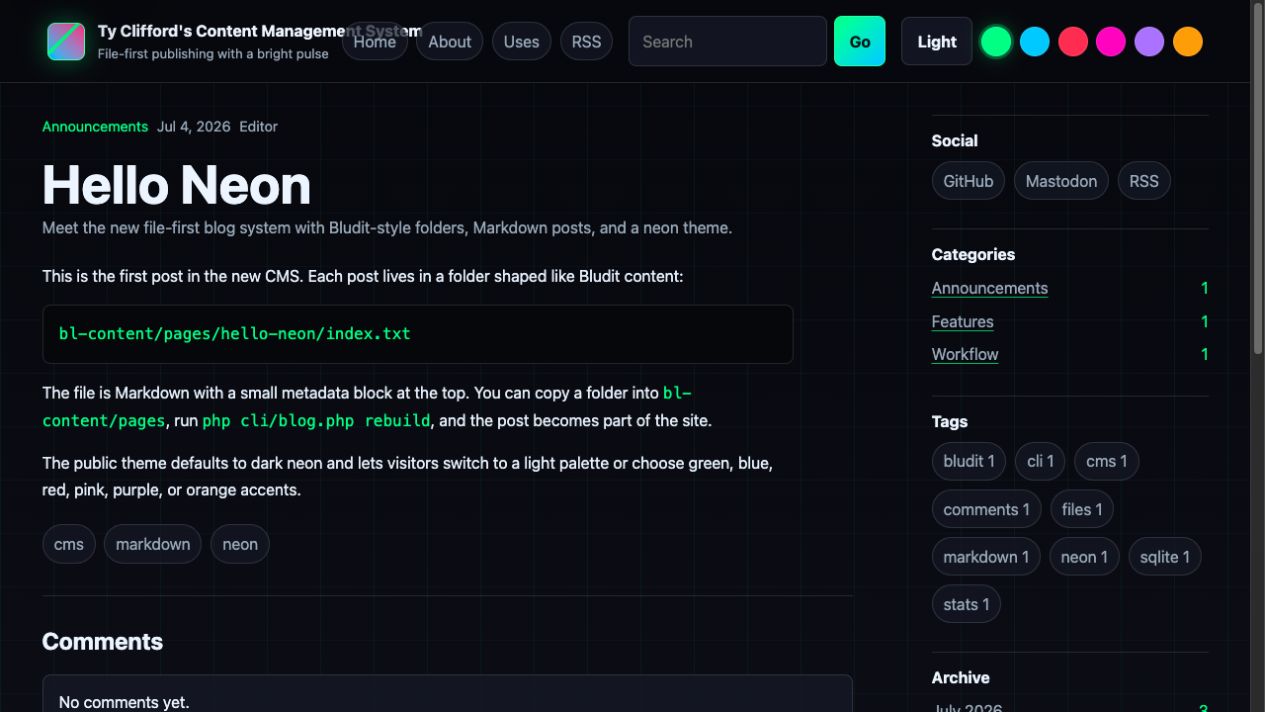Click the cms tag below the post
The height and width of the screenshot is (712, 1265).
pyautogui.click(x=69, y=544)
